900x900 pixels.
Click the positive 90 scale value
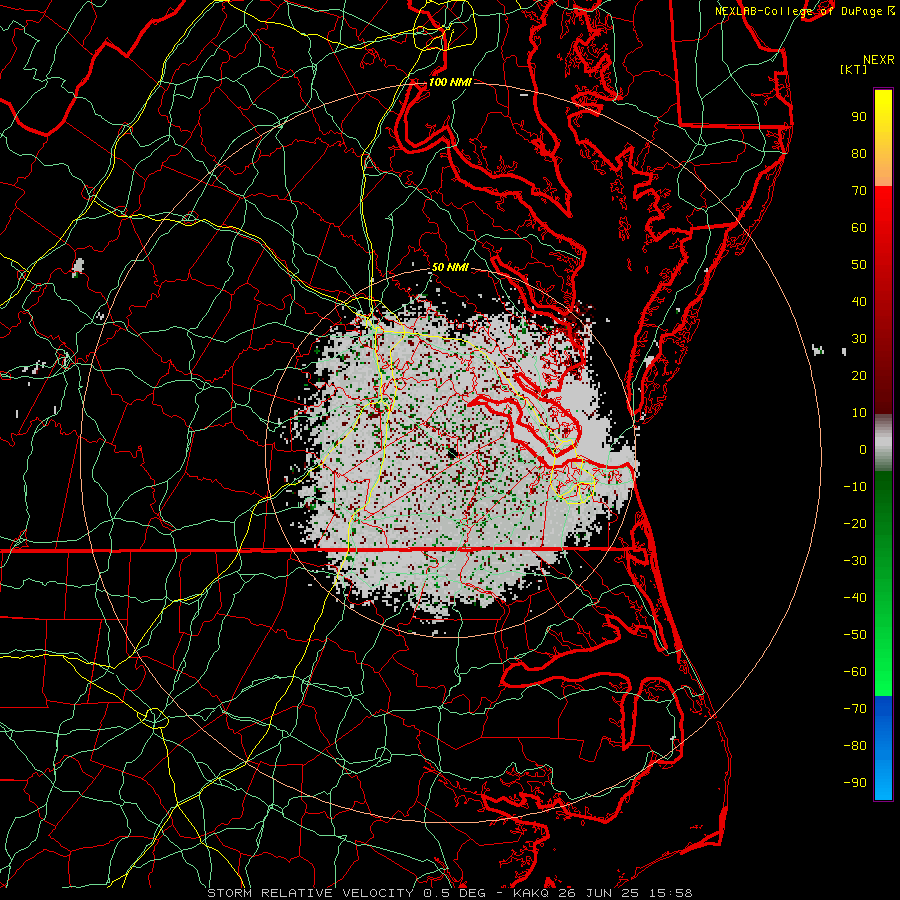pos(859,117)
